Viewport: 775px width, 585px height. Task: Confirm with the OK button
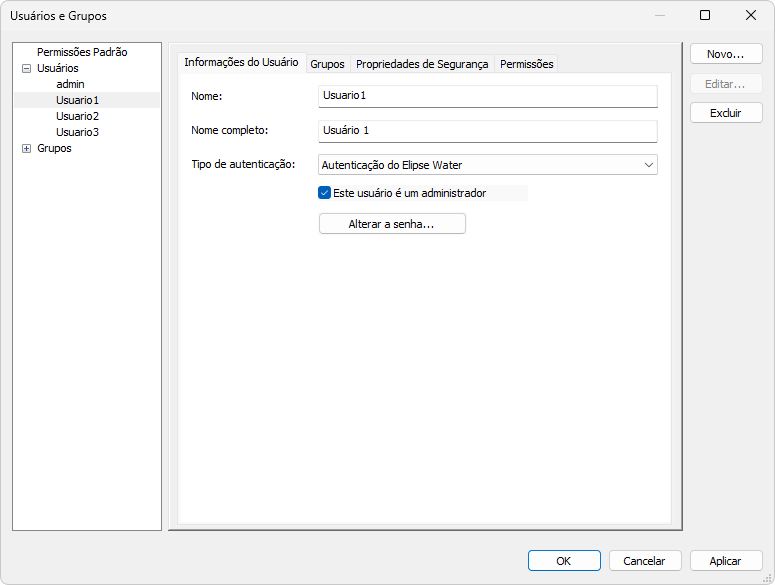click(x=564, y=561)
